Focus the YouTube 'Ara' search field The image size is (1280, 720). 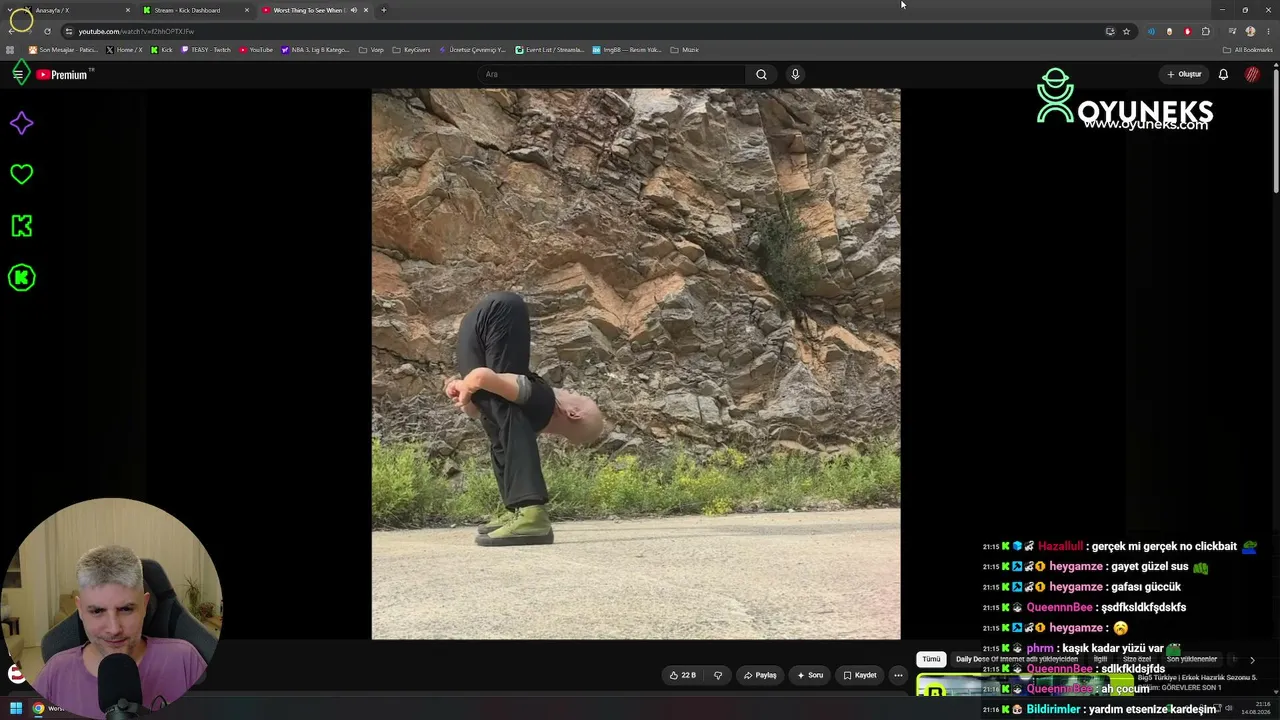click(610, 74)
